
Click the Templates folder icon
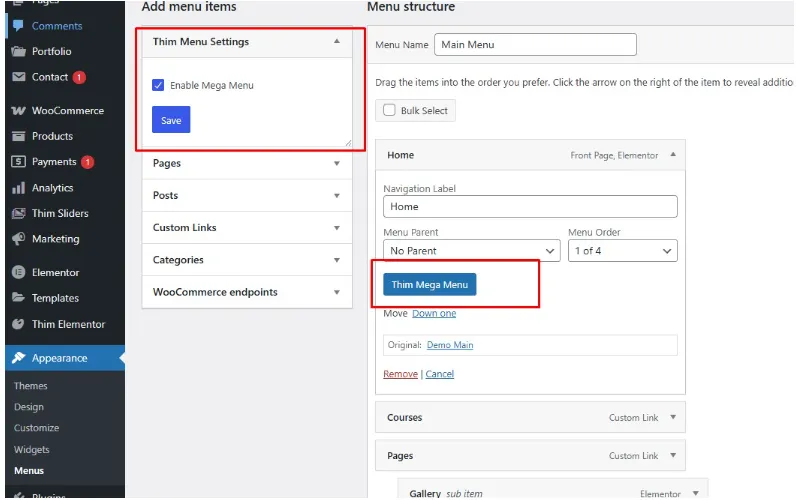tap(18, 298)
